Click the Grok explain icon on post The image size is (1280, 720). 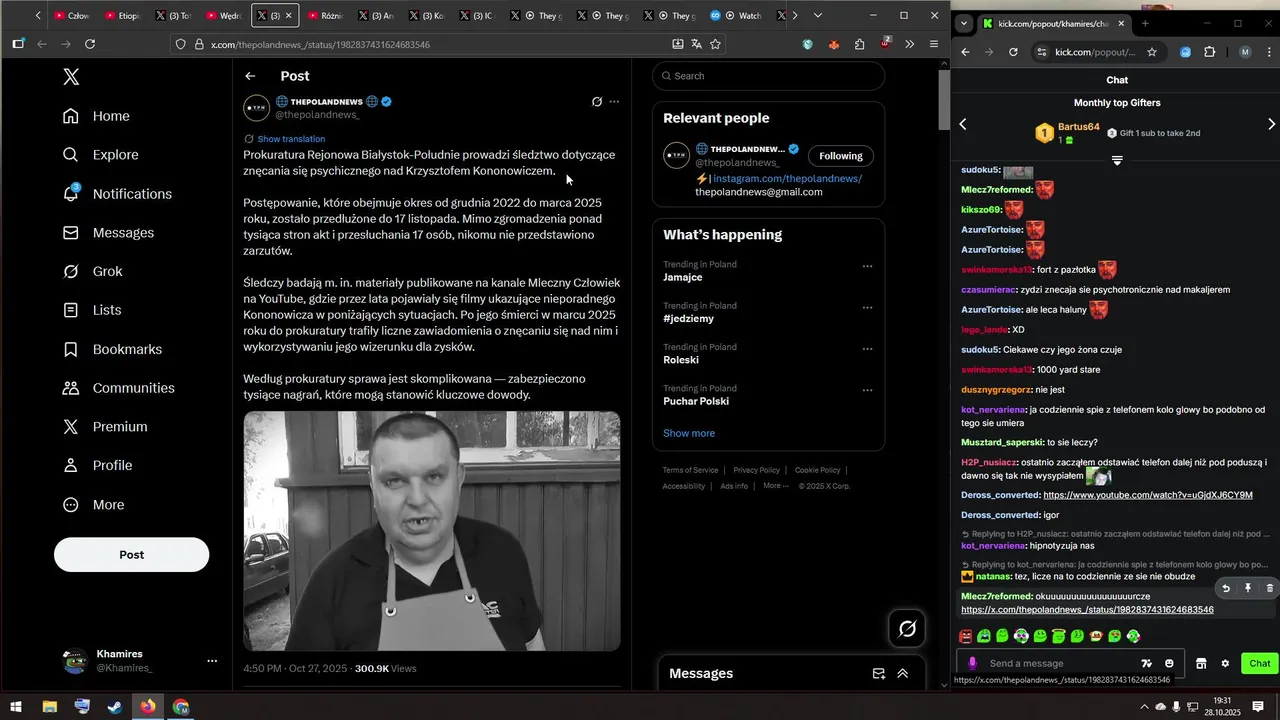(597, 102)
